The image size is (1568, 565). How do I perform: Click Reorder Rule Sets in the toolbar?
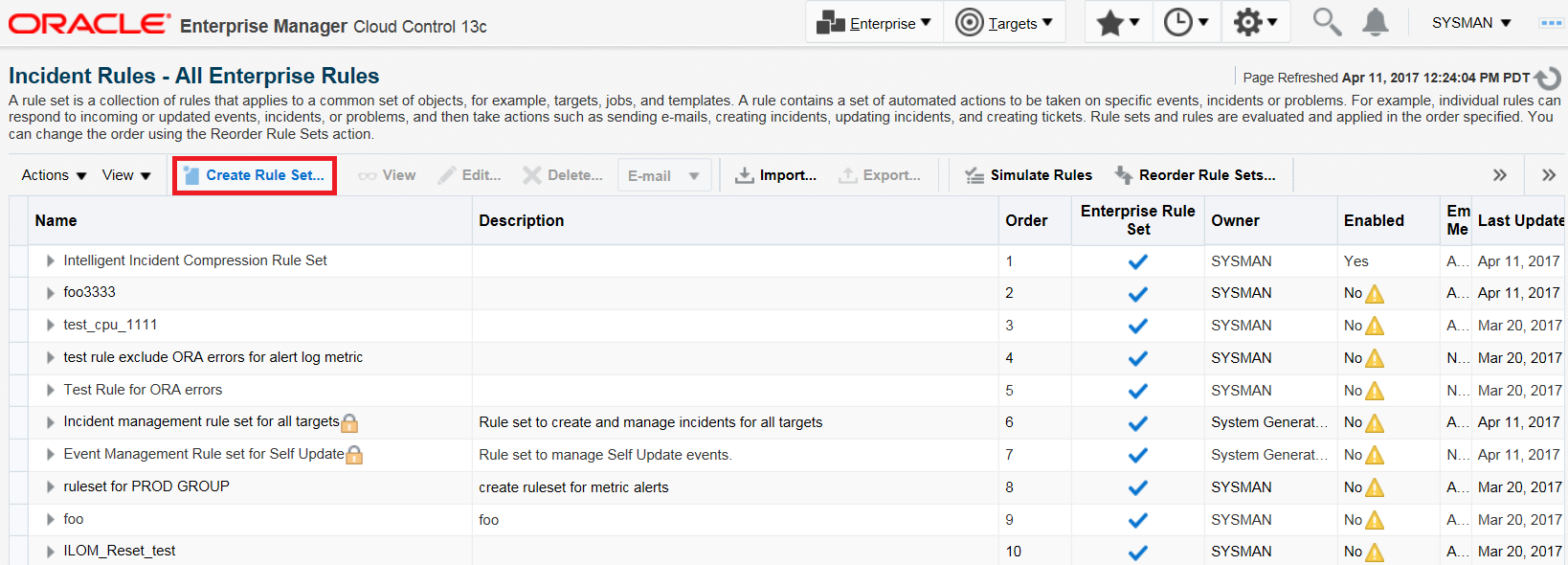click(1195, 175)
